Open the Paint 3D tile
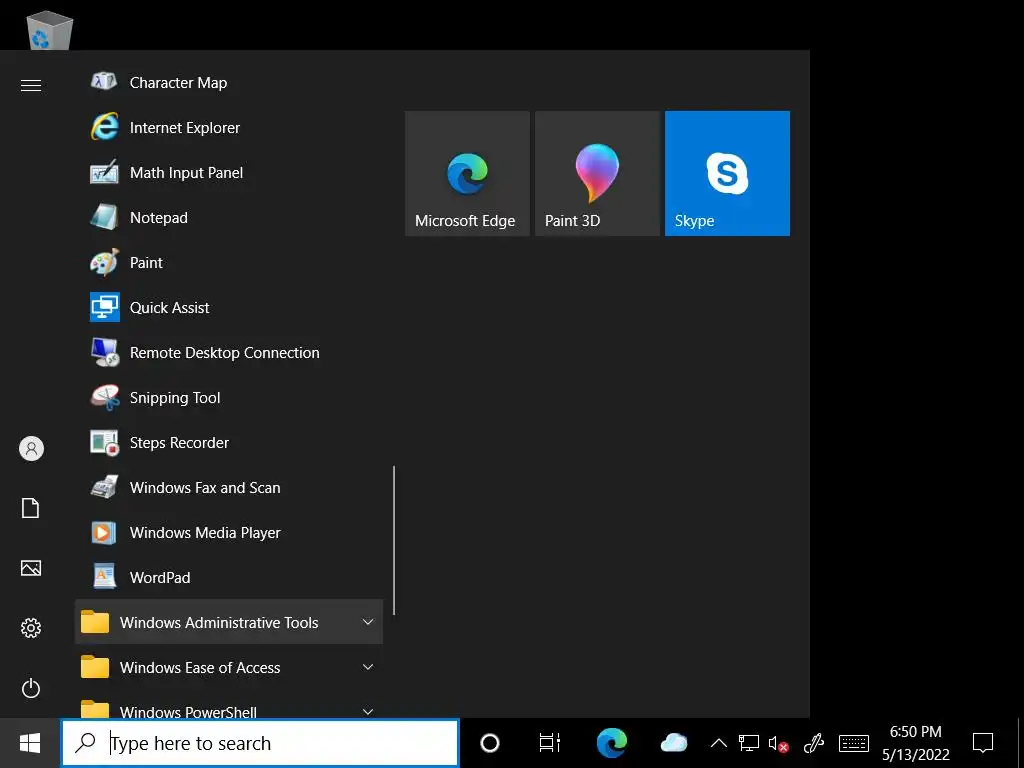The height and width of the screenshot is (768, 1024). point(597,173)
